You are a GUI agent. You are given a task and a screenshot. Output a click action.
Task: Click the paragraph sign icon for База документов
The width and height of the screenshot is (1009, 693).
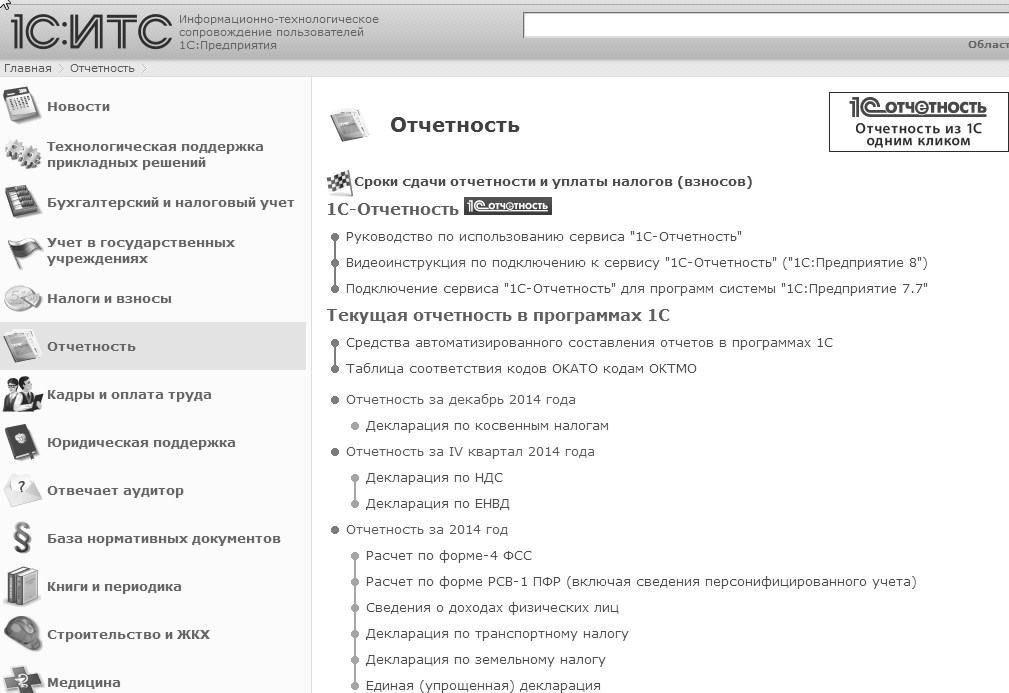(22, 538)
